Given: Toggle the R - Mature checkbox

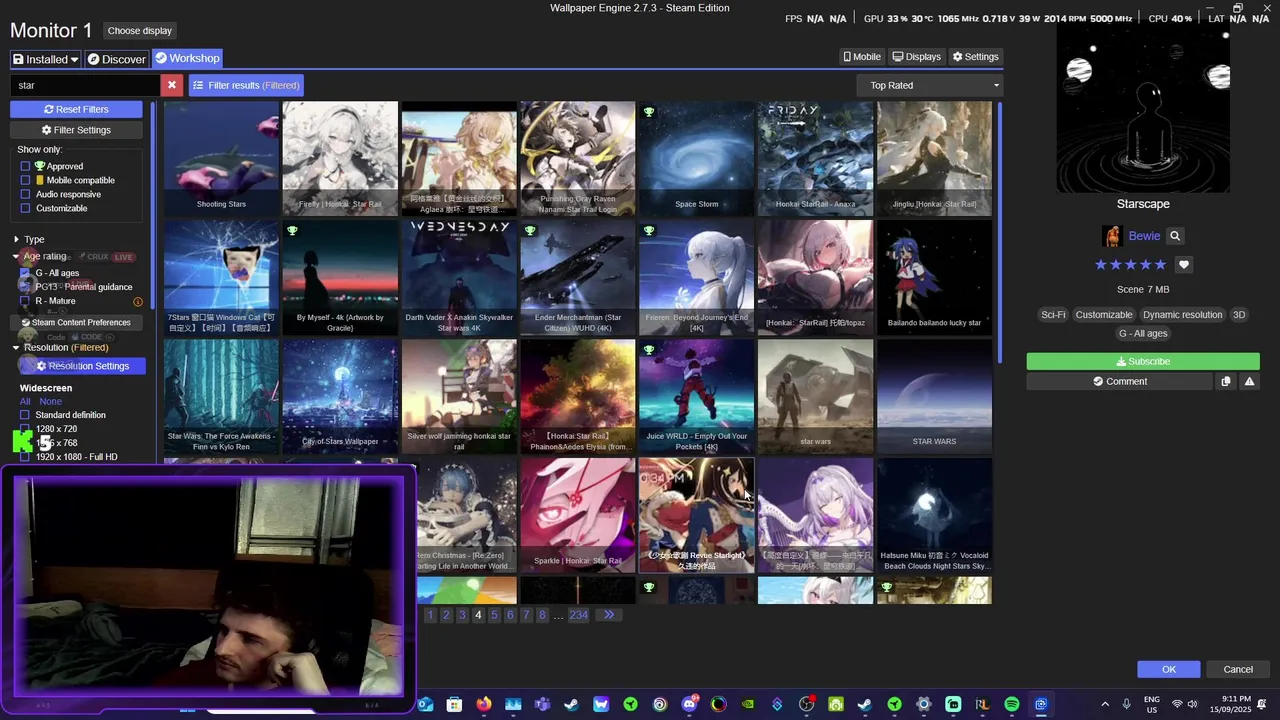Looking at the screenshot, I should [x=25, y=301].
